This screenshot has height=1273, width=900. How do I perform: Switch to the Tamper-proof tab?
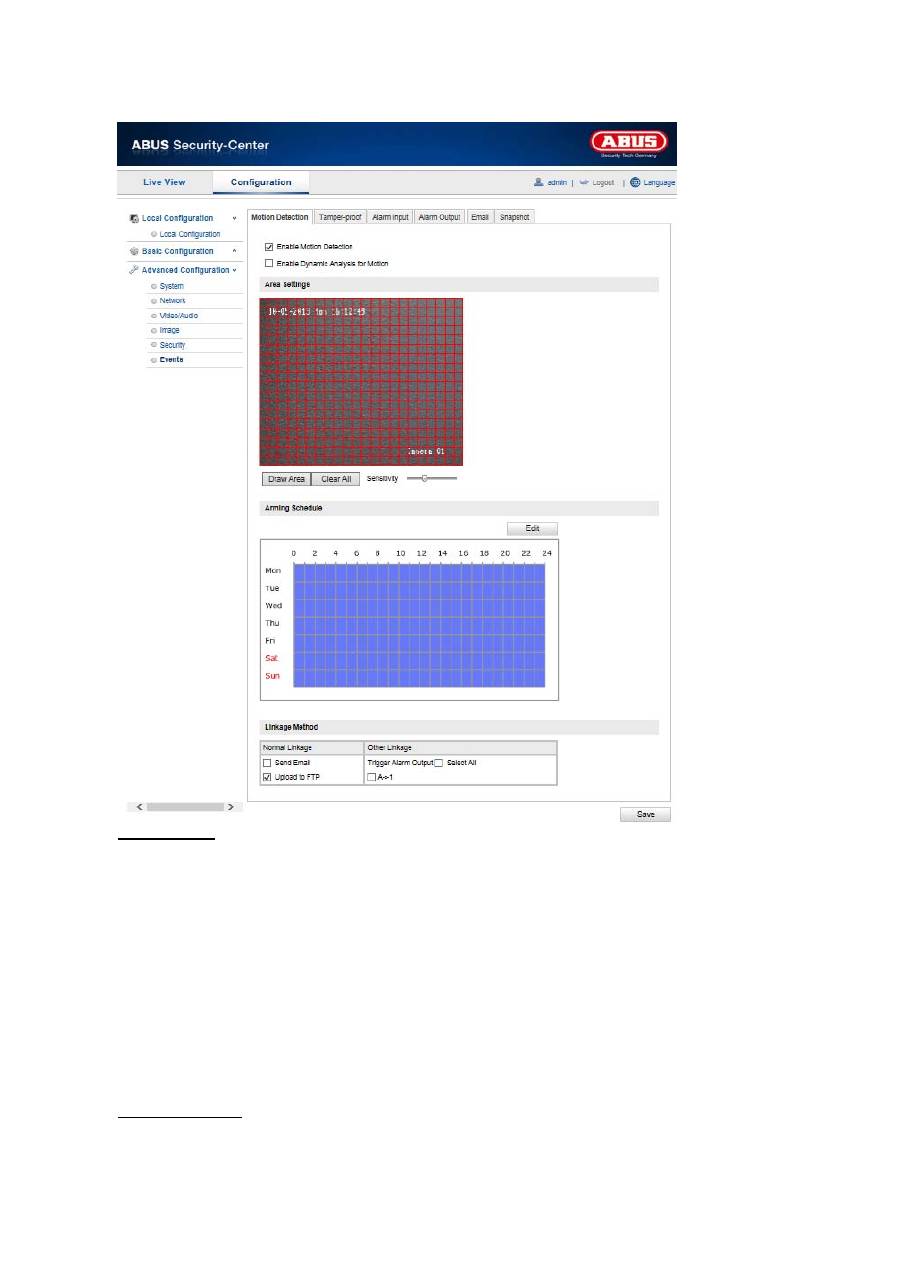point(340,216)
